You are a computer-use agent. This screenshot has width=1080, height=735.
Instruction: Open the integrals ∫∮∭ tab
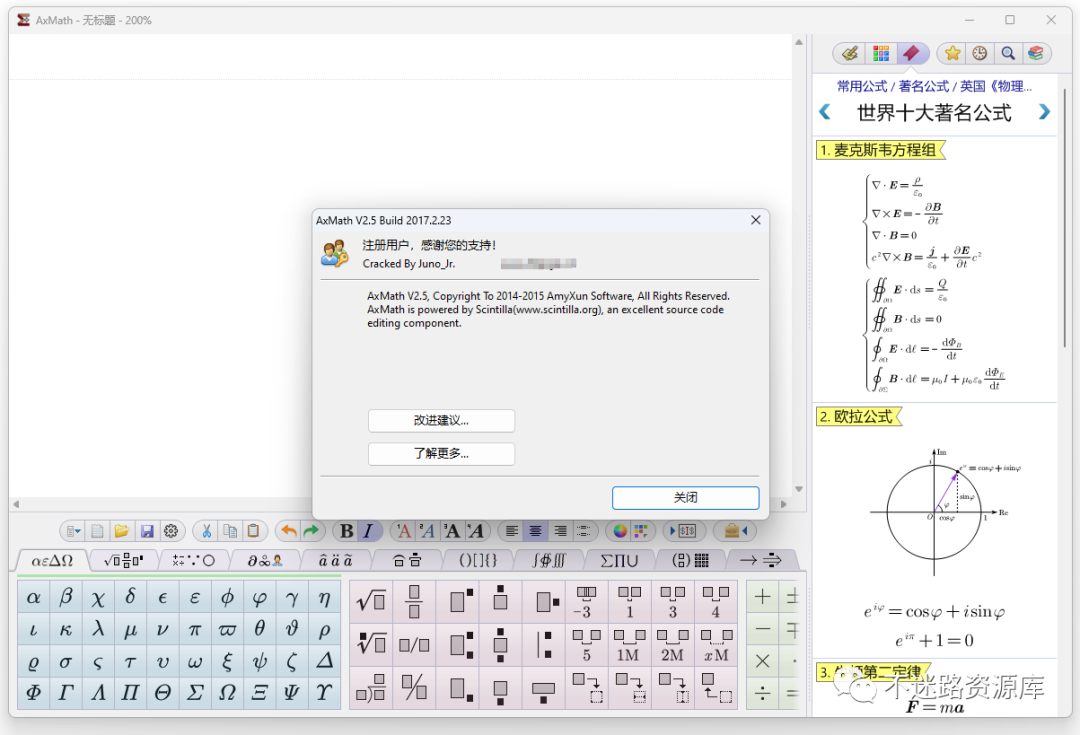click(548, 560)
